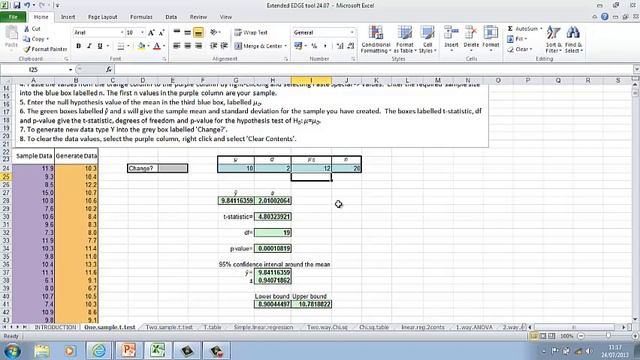Click the Percent Style icon
The height and width of the screenshot is (360, 640).
click(x=314, y=46)
